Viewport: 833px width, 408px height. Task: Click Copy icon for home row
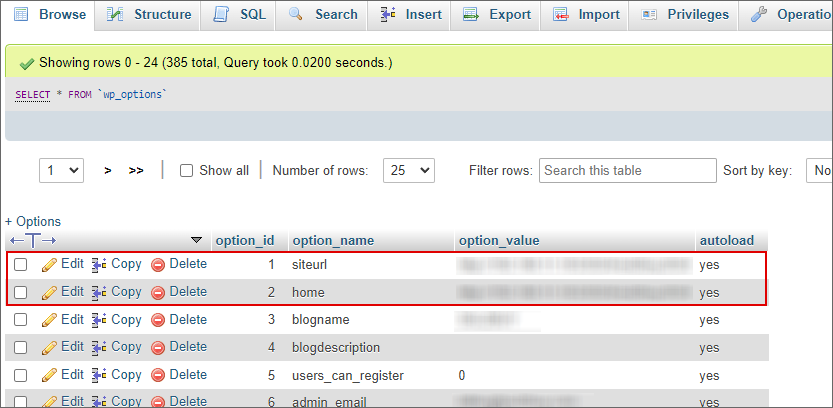point(99,292)
